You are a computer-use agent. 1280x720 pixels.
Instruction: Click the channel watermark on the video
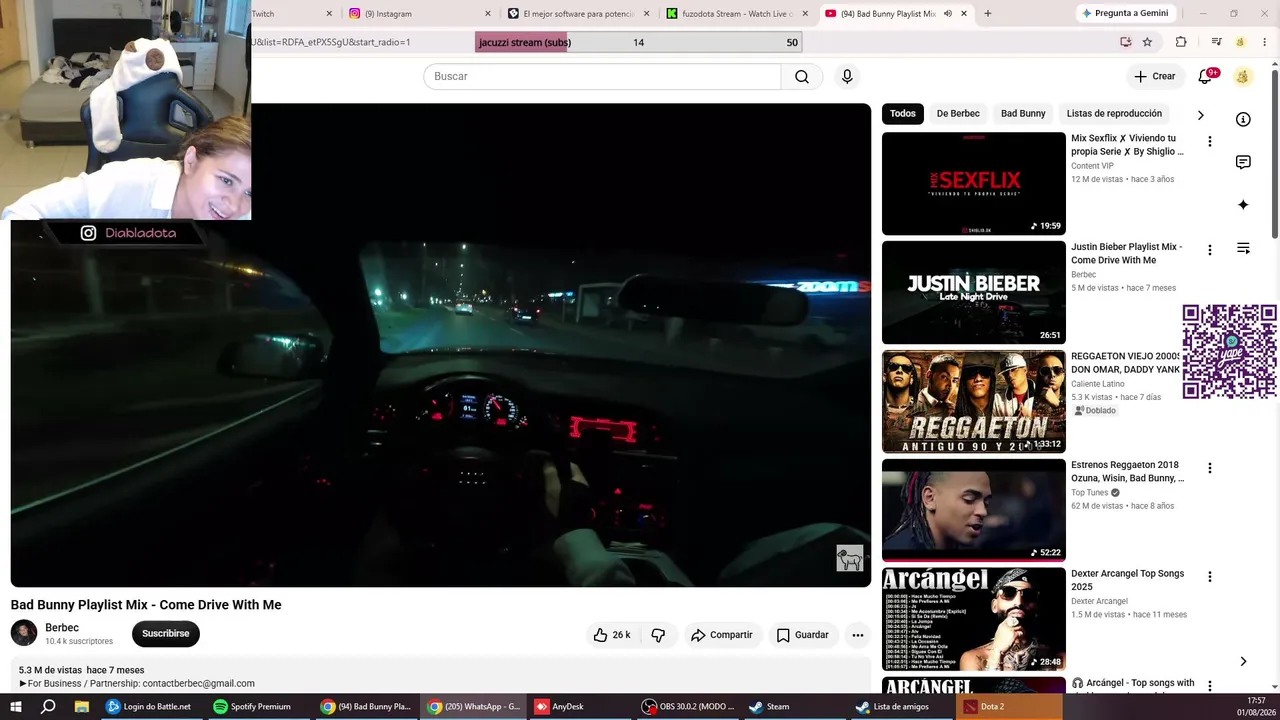pyautogui.click(x=850, y=558)
